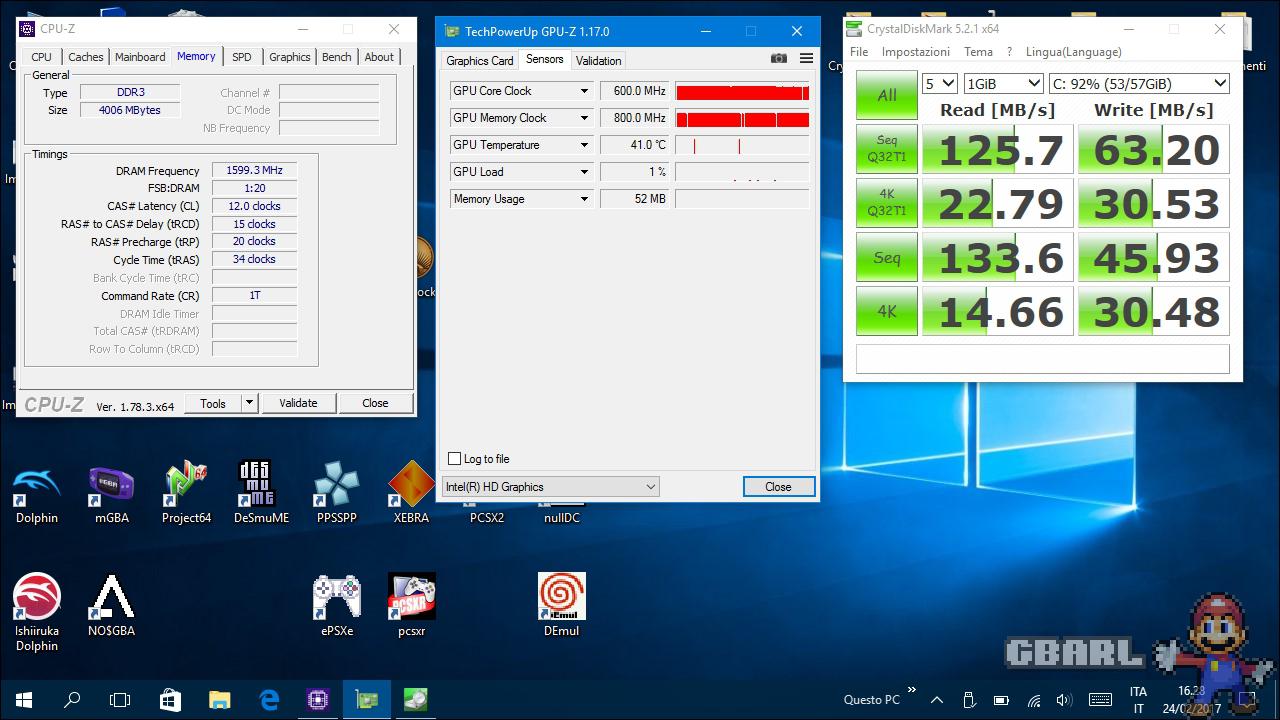Click the Seq Q32T1 read result 125.7
Image resolution: width=1280 pixels, height=720 pixels.
click(x=997, y=150)
